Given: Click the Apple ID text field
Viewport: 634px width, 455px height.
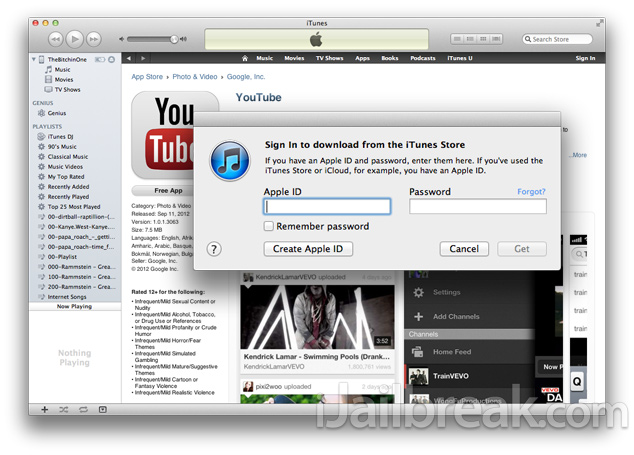Looking at the screenshot, I should tap(327, 207).
